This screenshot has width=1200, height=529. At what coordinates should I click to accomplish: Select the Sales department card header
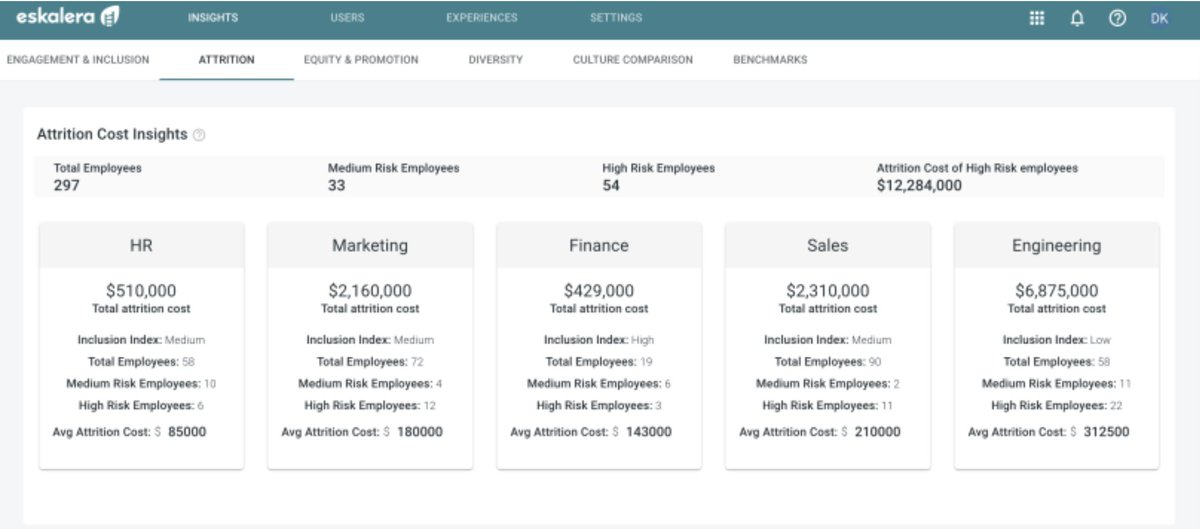click(x=827, y=245)
